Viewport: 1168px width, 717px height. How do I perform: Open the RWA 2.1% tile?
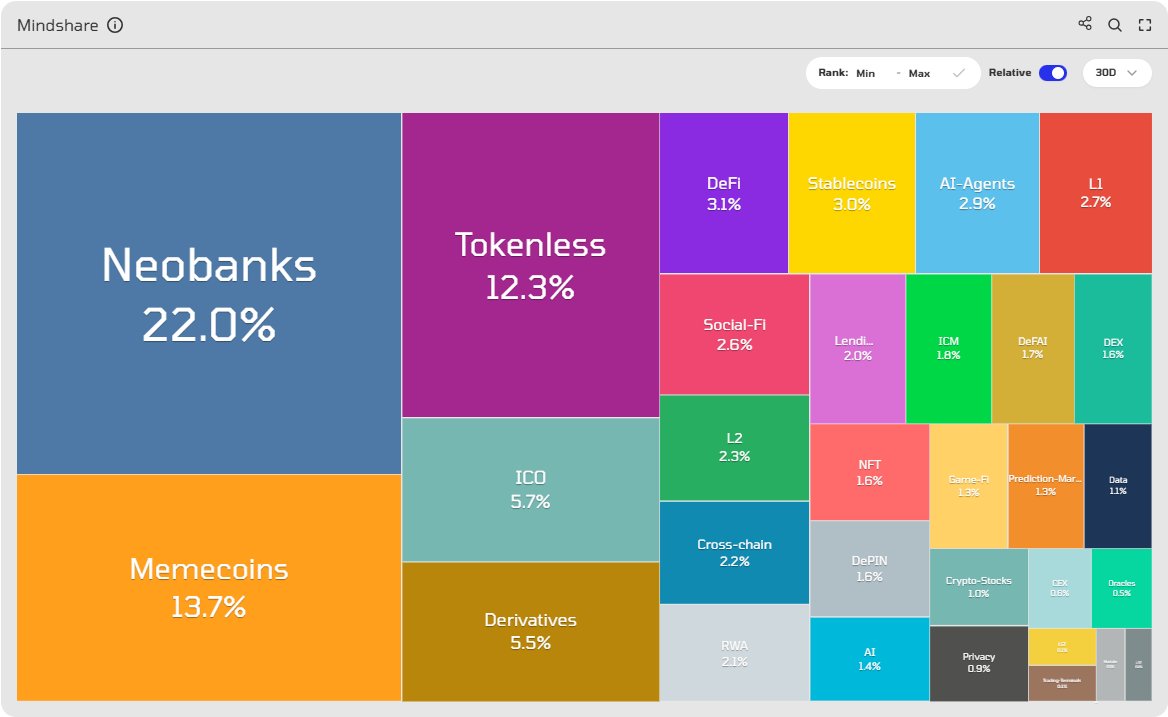734,653
